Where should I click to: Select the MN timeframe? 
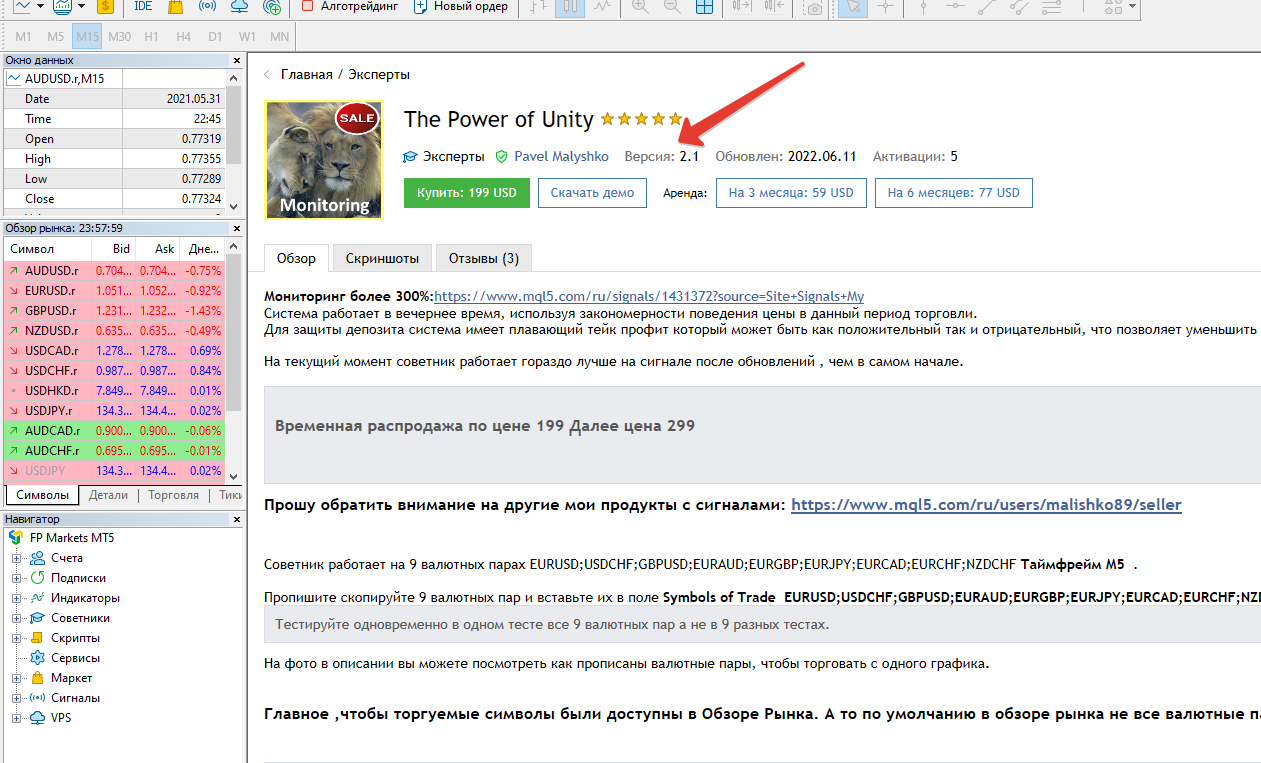pyautogui.click(x=279, y=36)
